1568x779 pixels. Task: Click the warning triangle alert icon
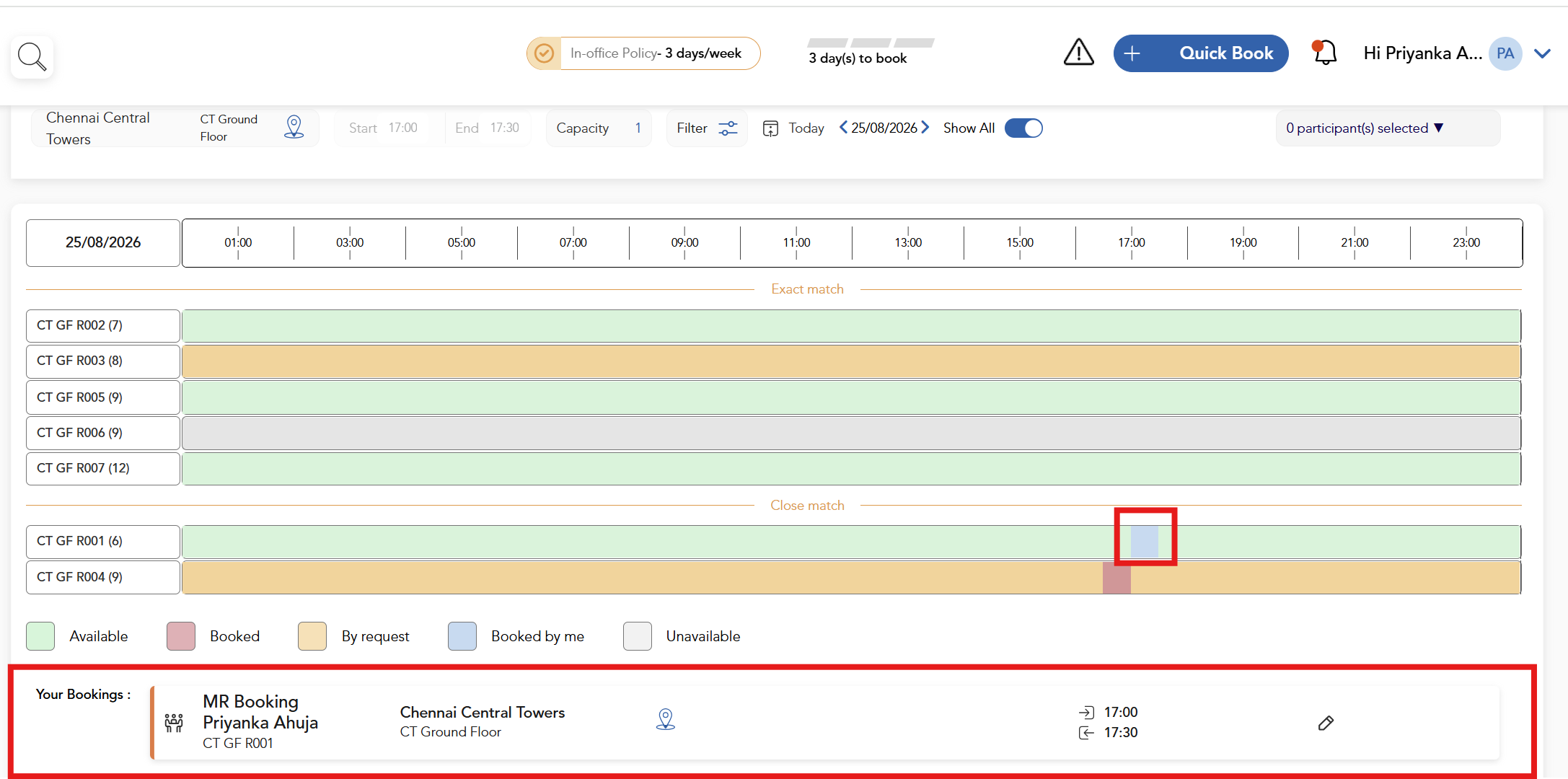[x=1078, y=53]
